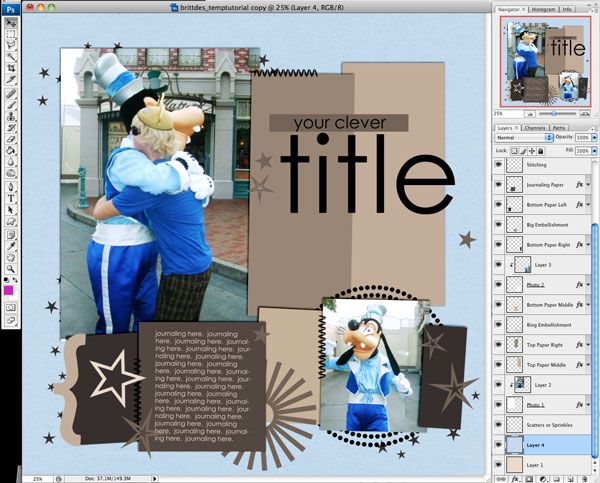Open the Normal blend mode dropdown
This screenshot has width=600, height=483.
point(524,137)
